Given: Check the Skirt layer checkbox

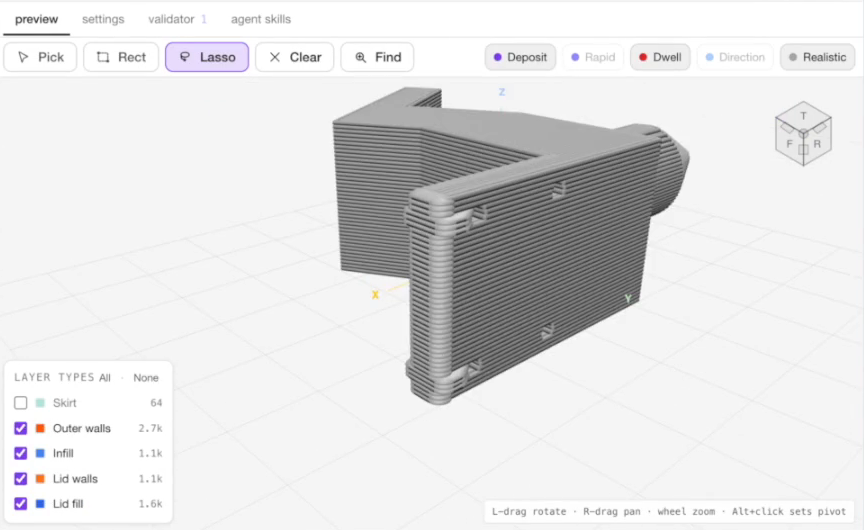Looking at the screenshot, I should (20, 403).
